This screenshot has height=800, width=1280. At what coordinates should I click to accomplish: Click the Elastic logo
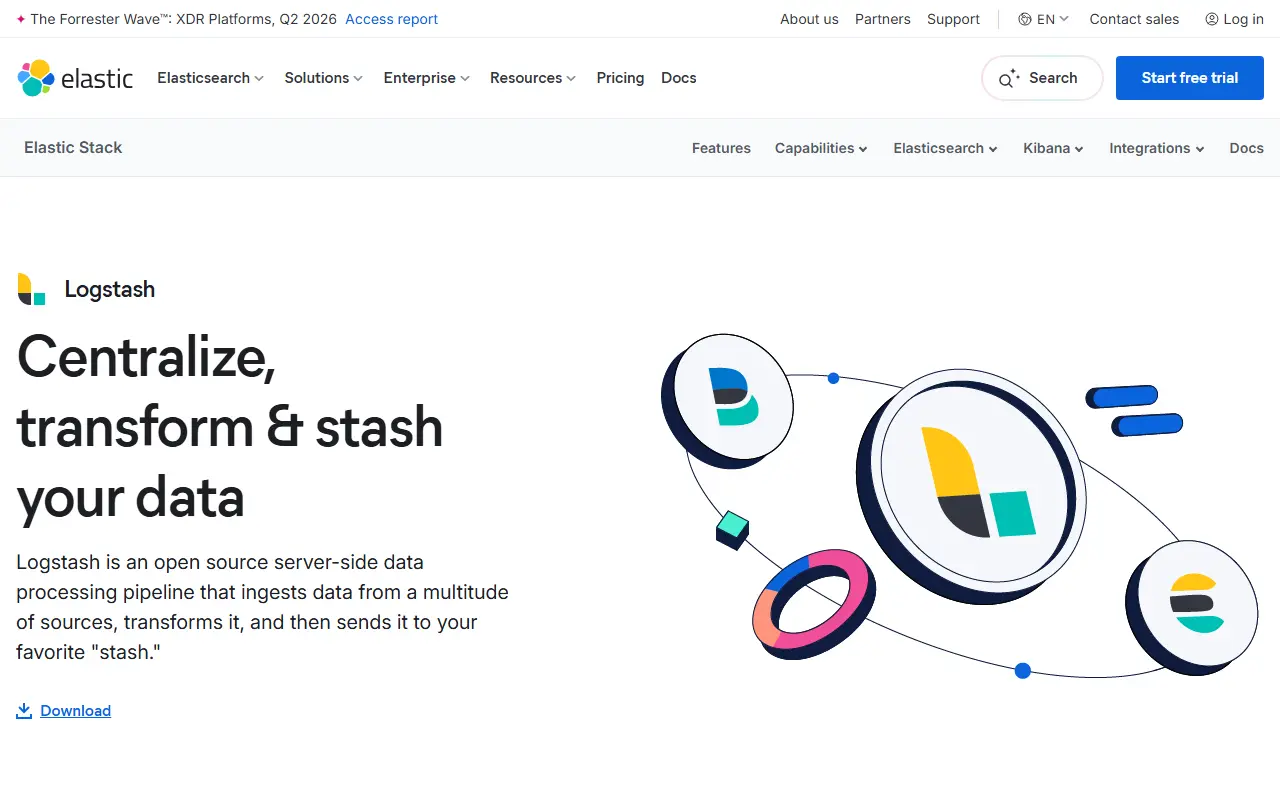75,78
